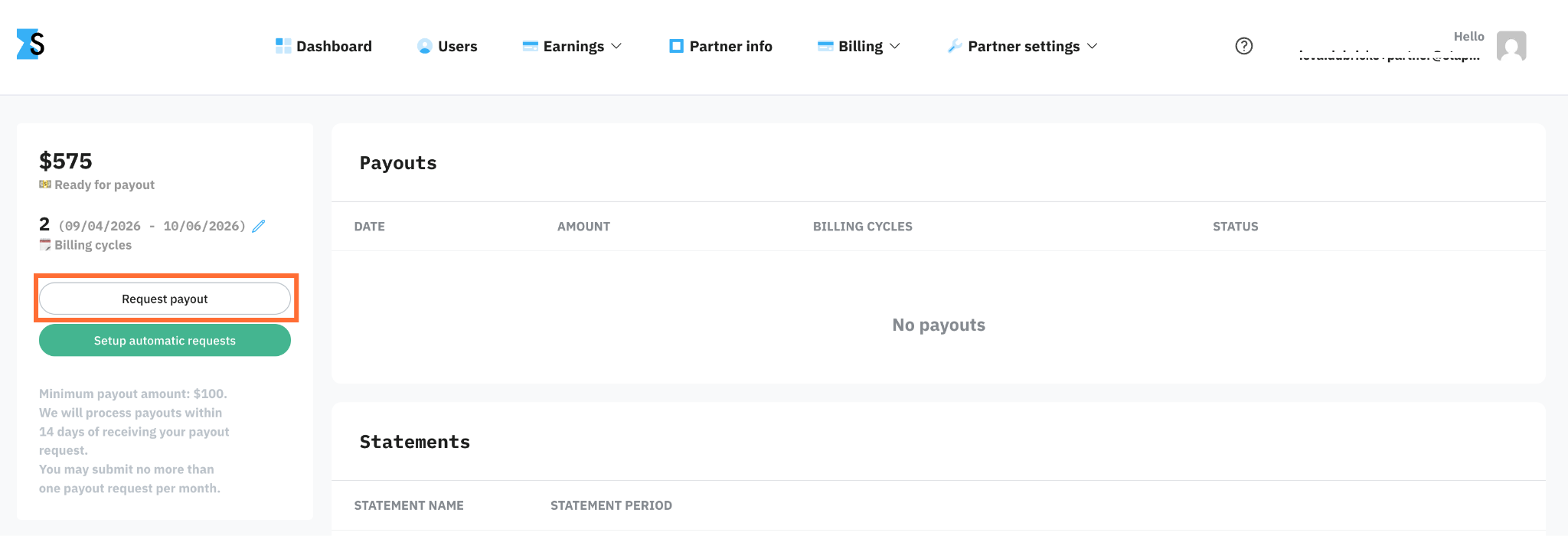Click the Billing card icon
The image size is (1568, 536).
tap(825, 46)
